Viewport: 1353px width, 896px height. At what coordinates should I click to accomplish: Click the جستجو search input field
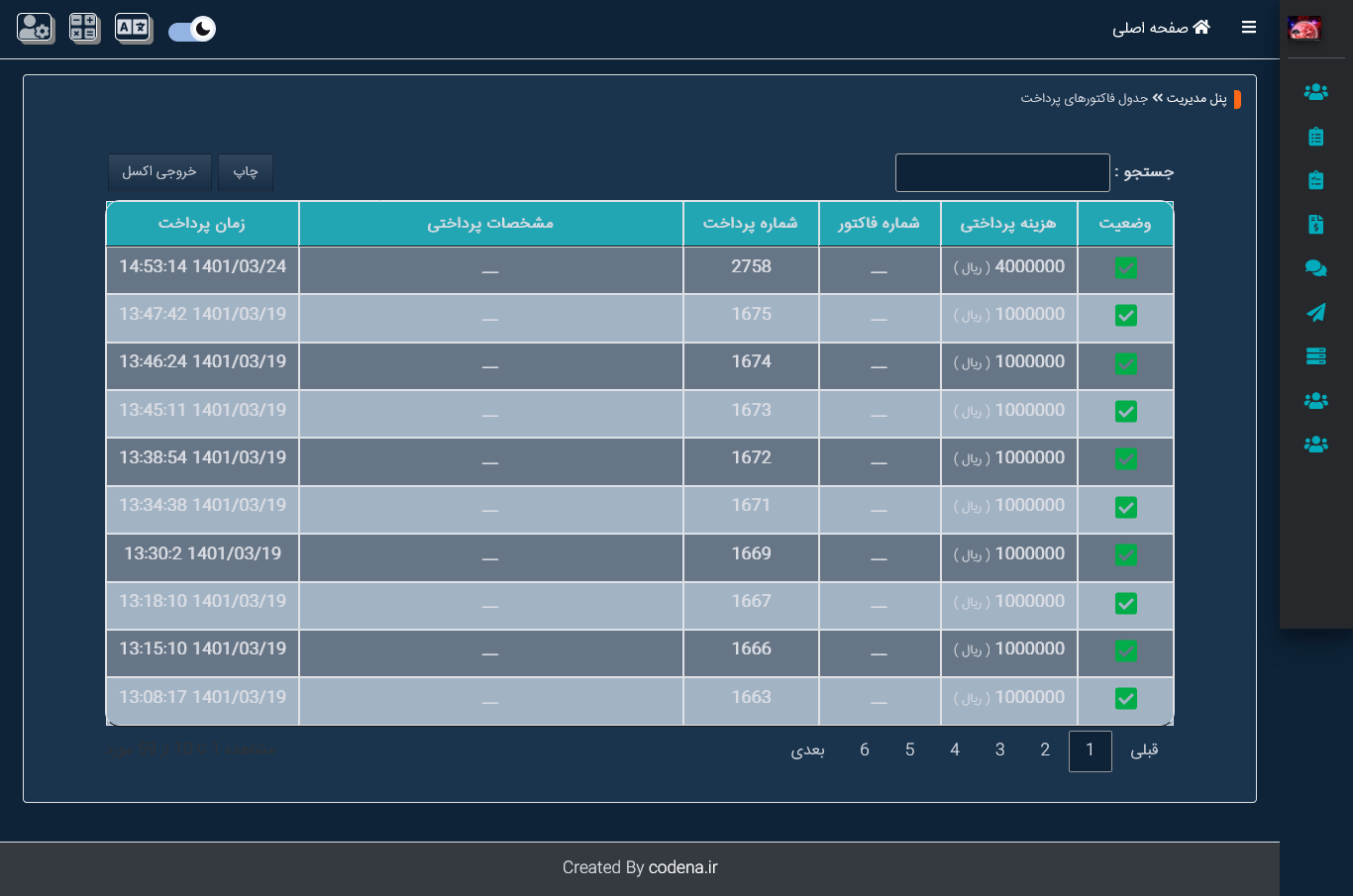(1001, 173)
